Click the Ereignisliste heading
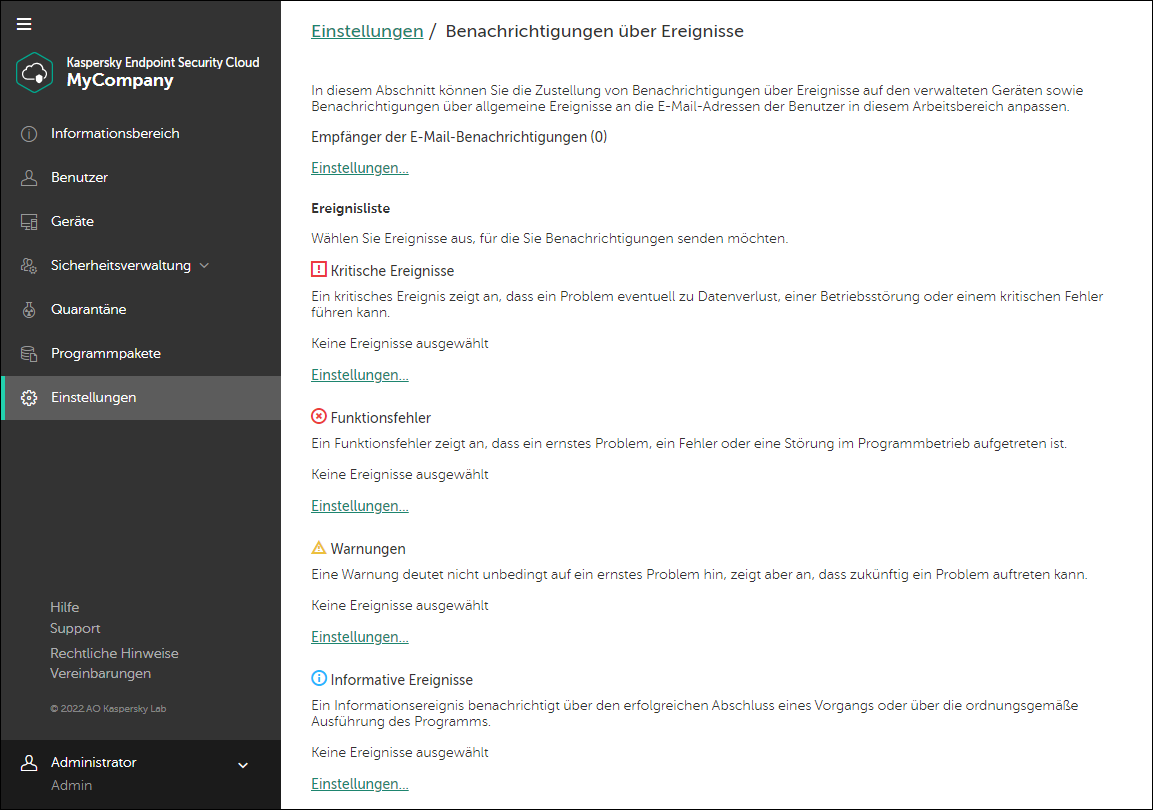 coord(350,209)
